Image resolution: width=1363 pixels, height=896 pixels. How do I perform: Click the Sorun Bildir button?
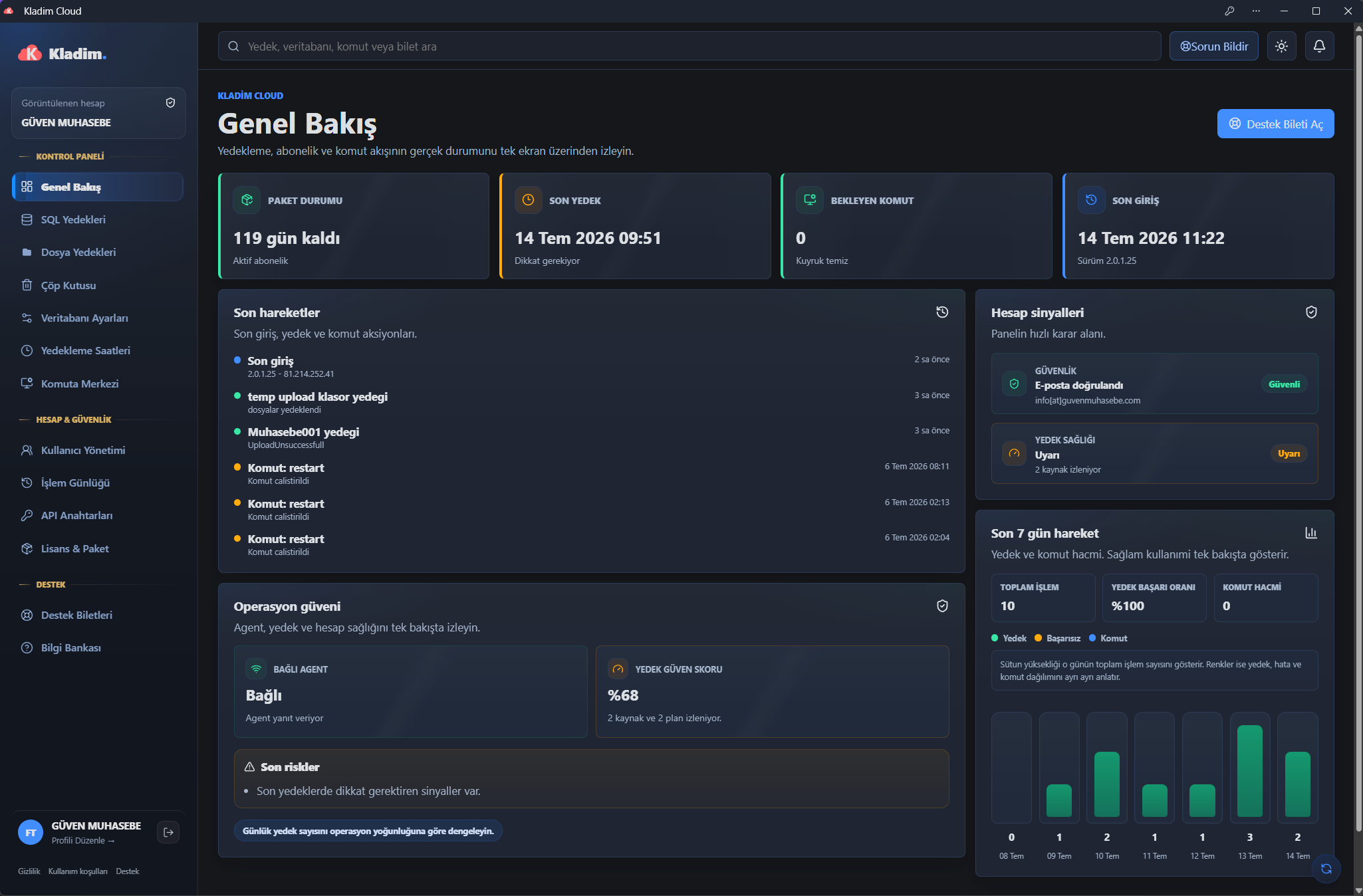pyautogui.click(x=1214, y=47)
